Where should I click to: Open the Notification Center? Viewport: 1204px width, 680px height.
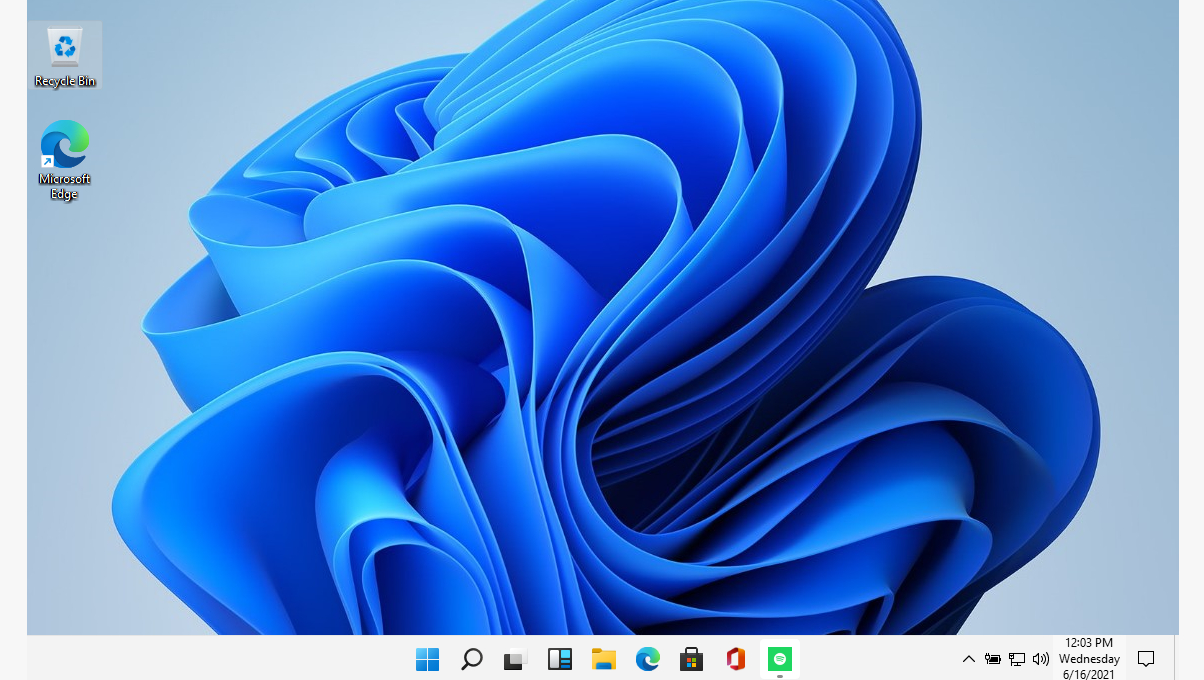click(x=1146, y=659)
